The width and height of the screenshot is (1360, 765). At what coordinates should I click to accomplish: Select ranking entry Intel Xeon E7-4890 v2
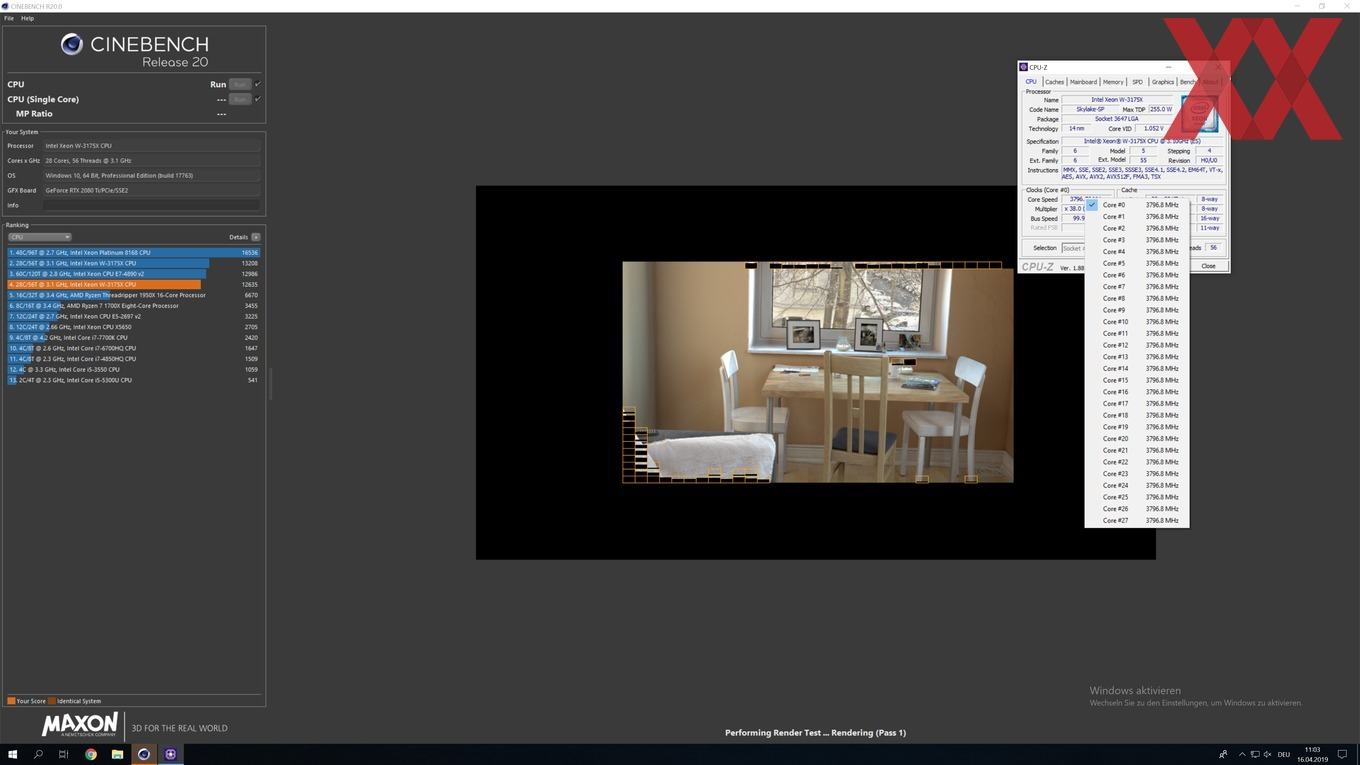click(x=133, y=273)
